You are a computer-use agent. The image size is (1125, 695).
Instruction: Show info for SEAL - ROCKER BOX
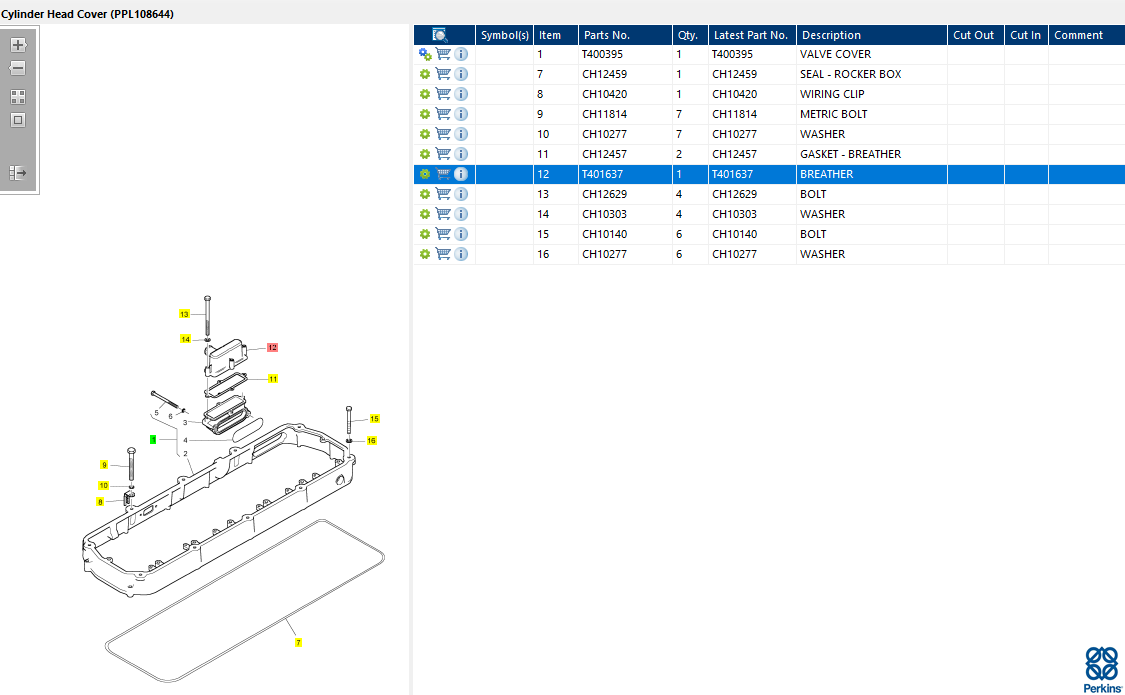[x=461, y=75]
